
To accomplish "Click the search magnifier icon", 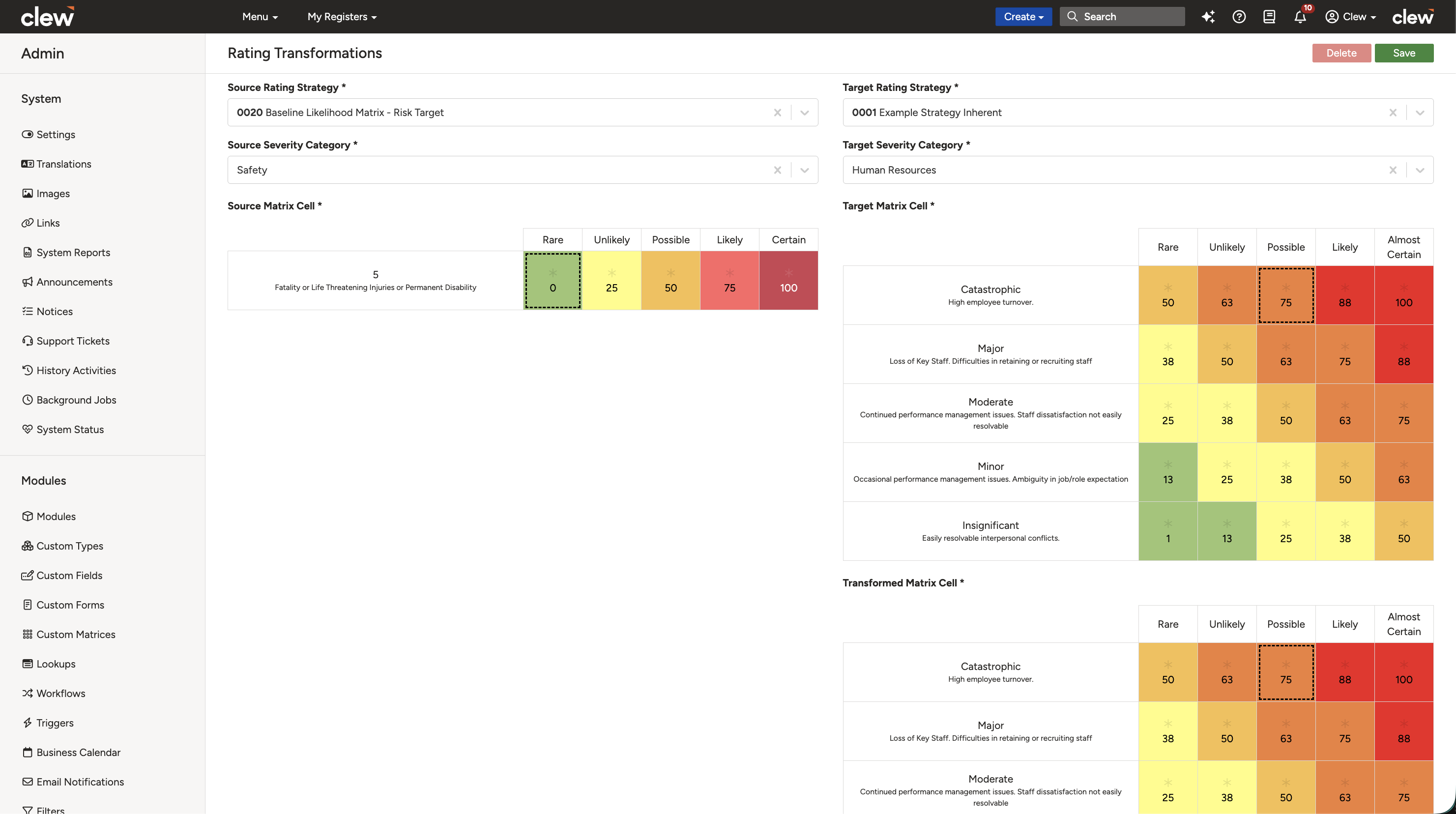I will (x=1072, y=16).
